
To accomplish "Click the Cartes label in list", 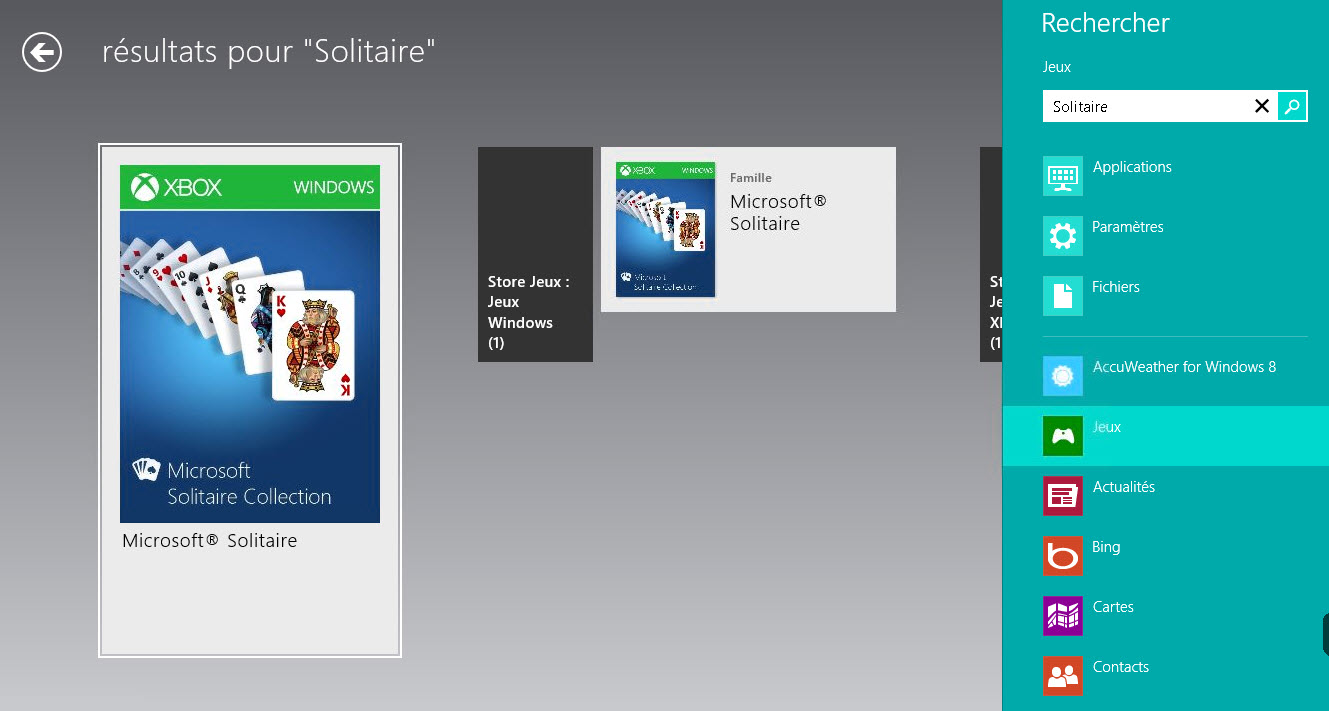I will pyautogui.click(x=1113, y=607).
